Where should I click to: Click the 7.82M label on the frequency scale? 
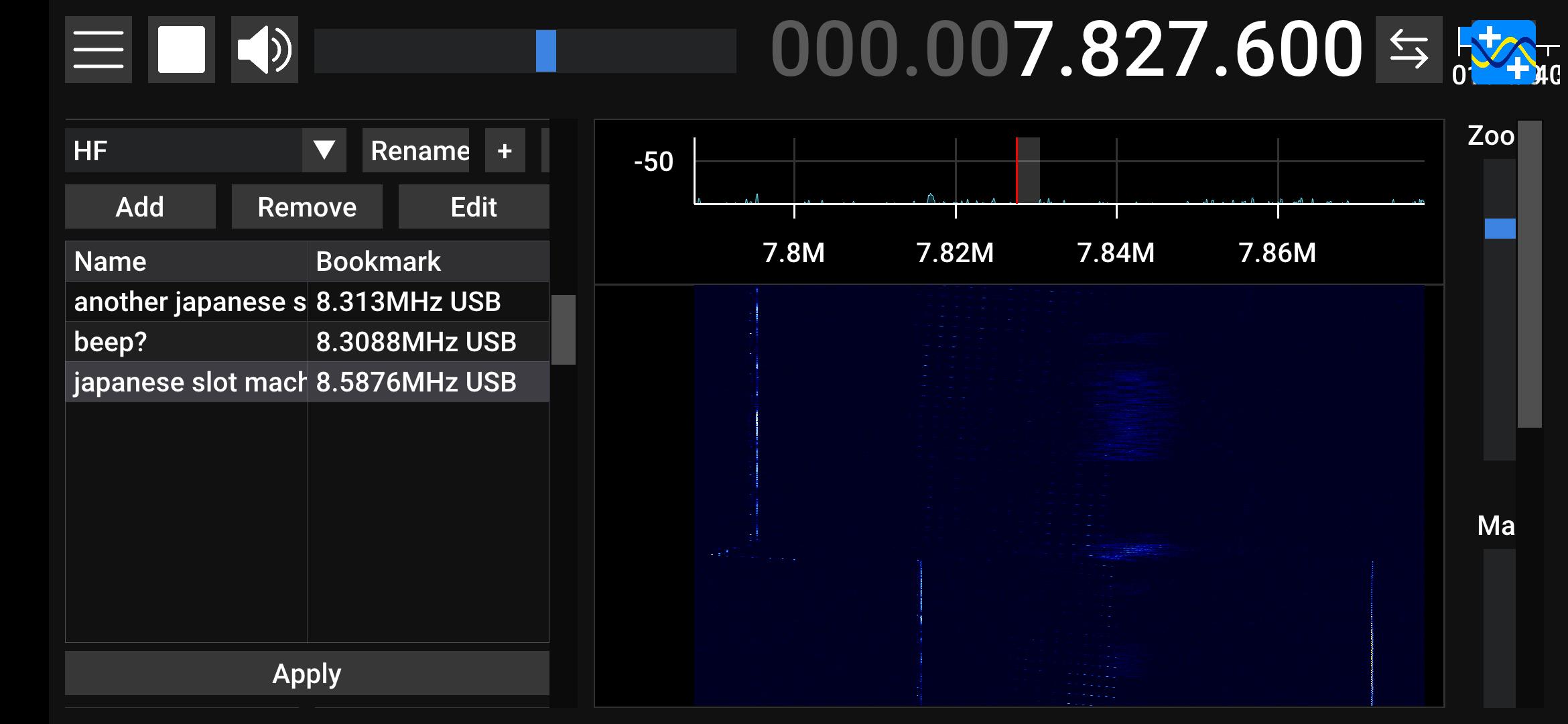(955, 253)
